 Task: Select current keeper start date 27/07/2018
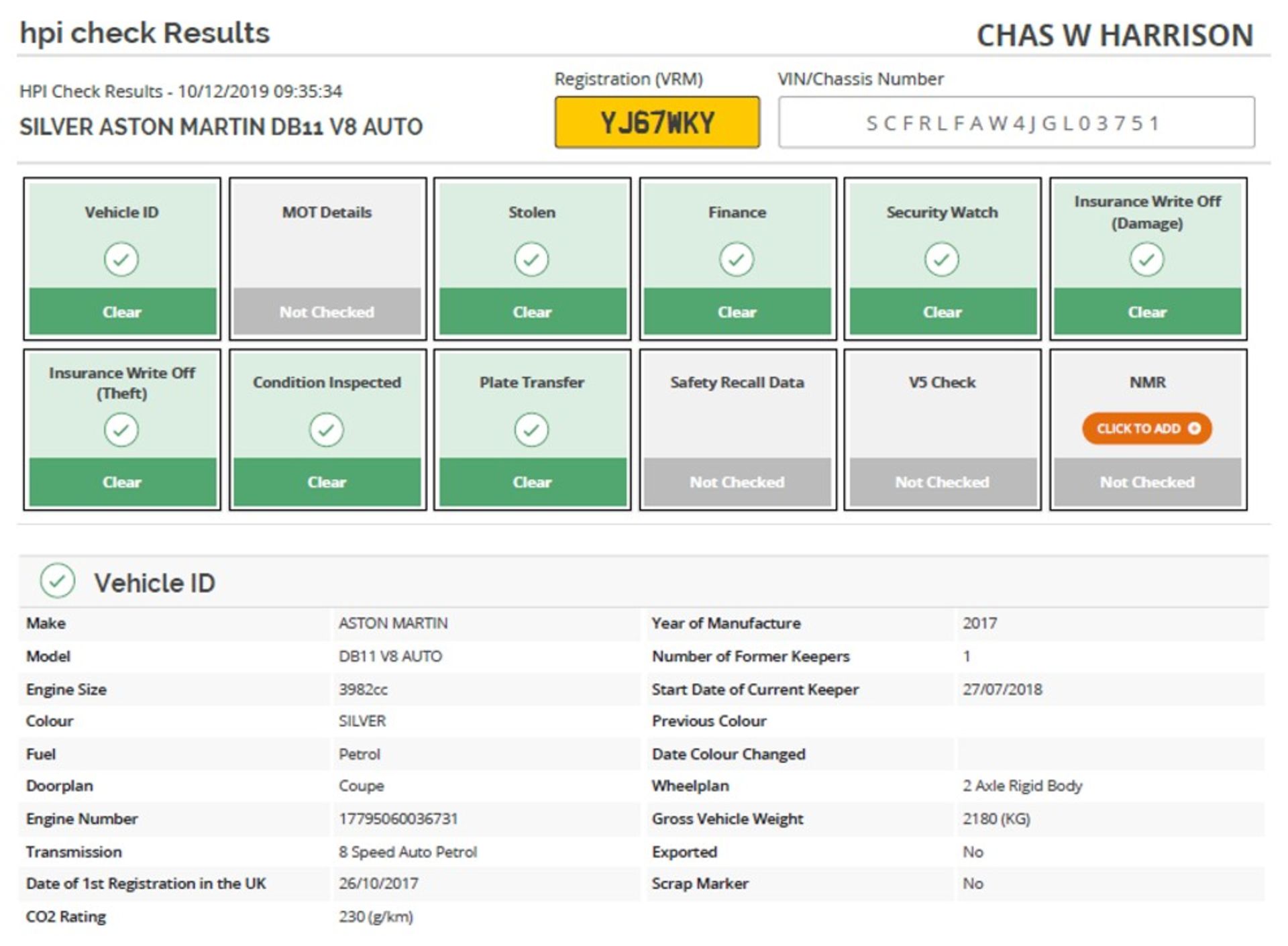[1003, 689]
